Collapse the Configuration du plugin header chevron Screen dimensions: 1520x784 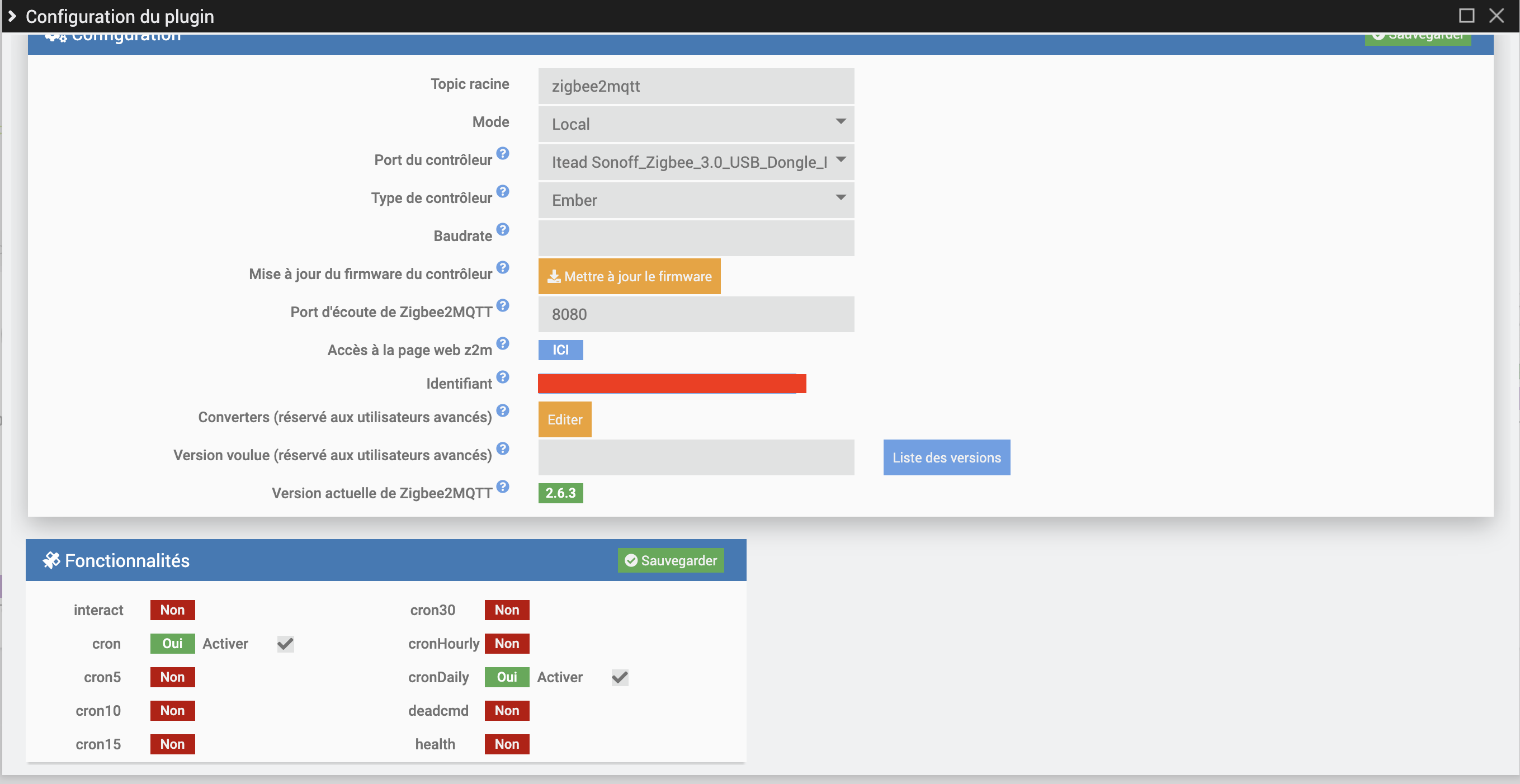point(12,16)
